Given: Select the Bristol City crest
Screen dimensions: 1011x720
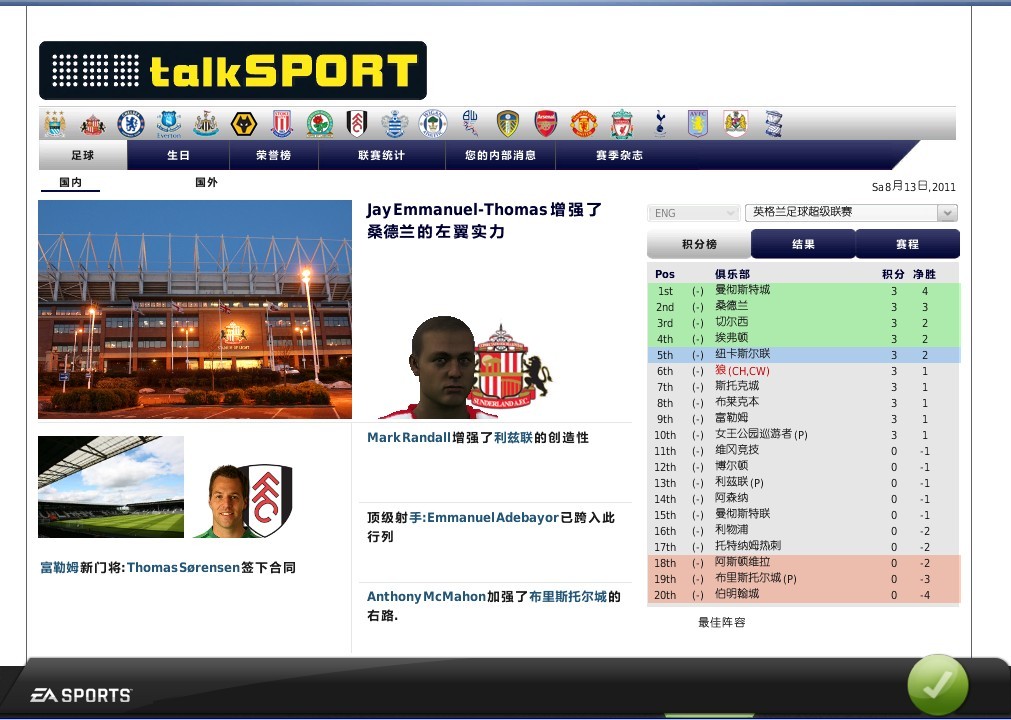Looking at the screenshot, I should coord(736,124).
